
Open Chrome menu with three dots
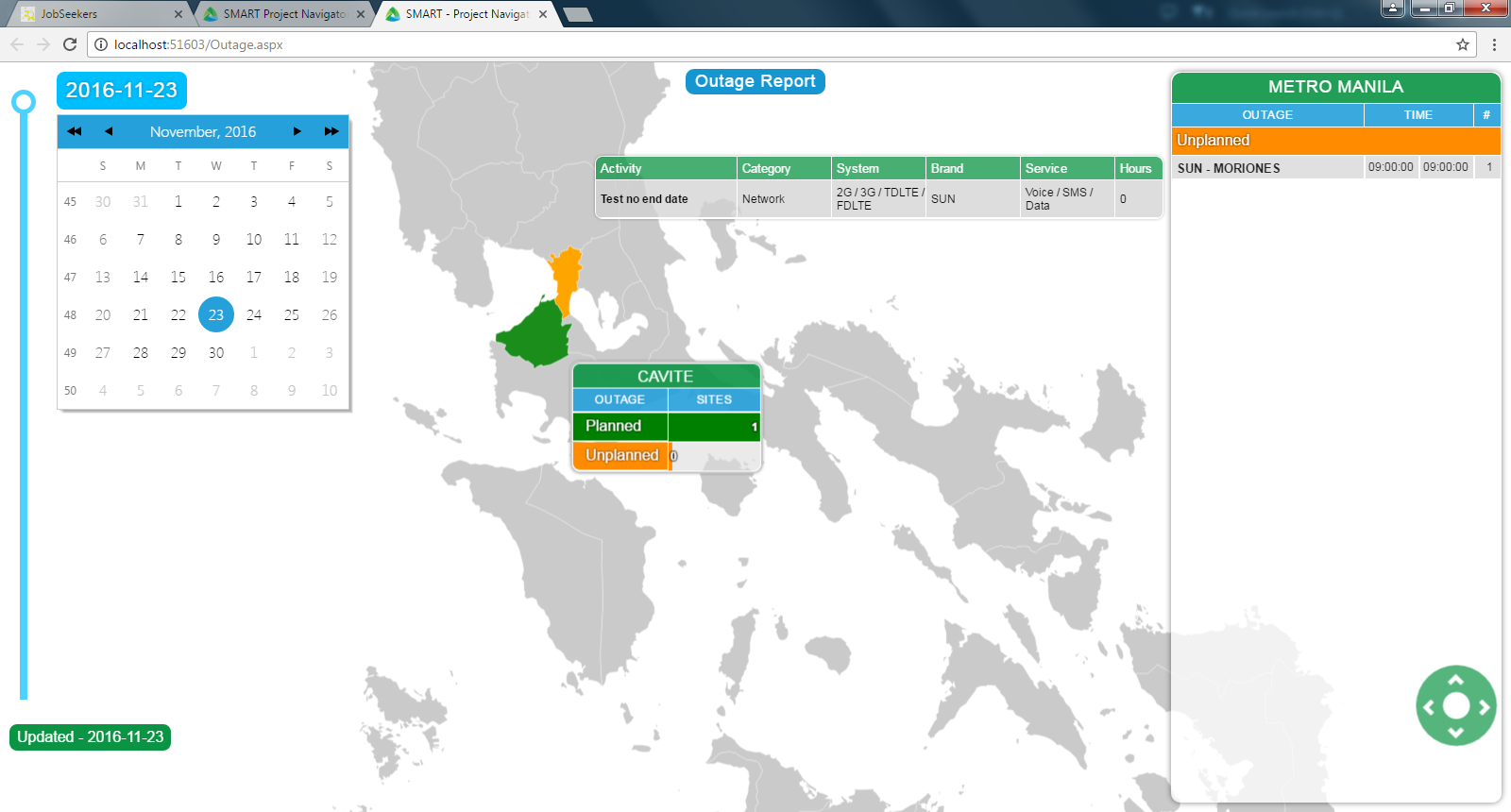click(x=1494, y=44)
